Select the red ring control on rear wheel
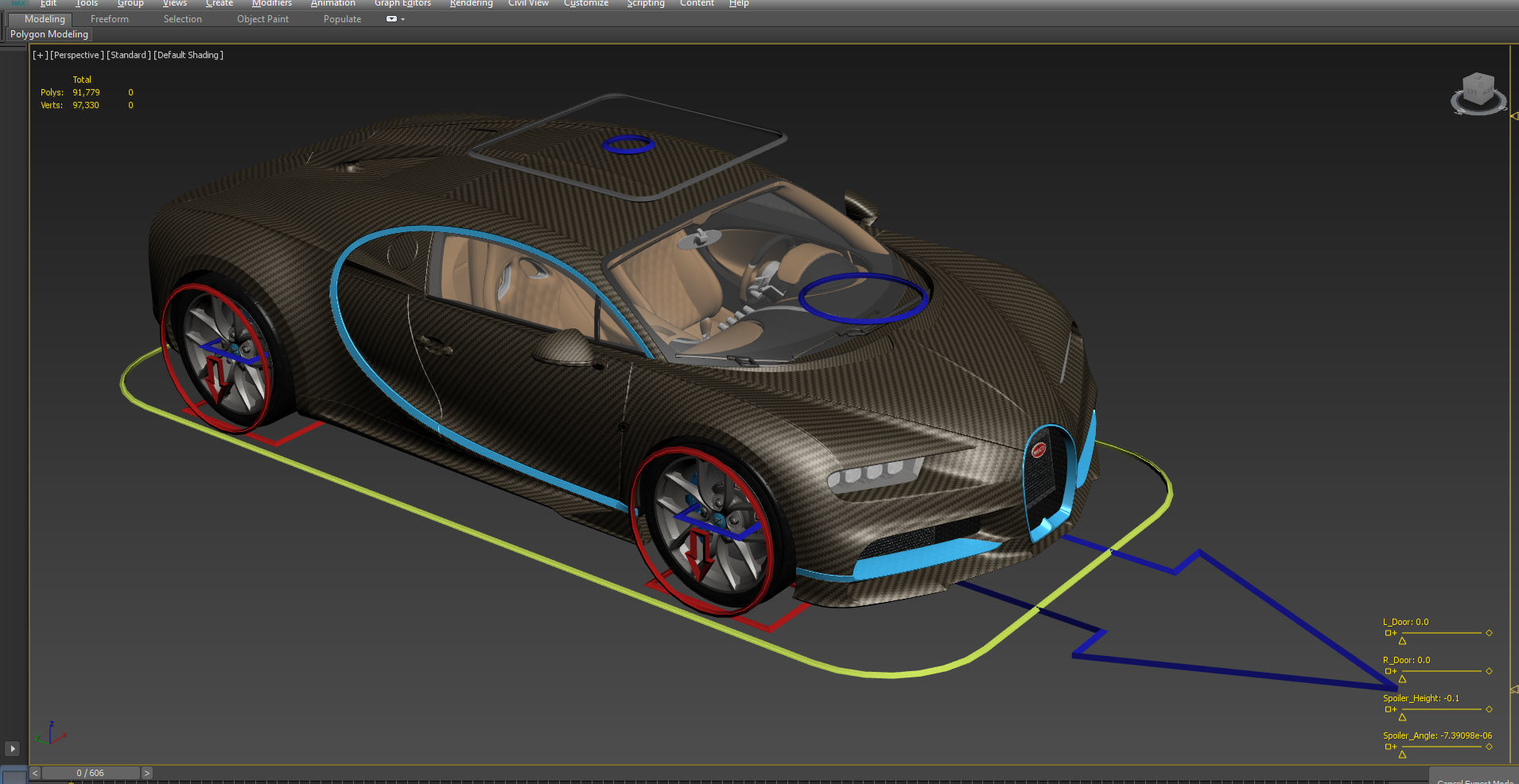This screenshot has height=784, width=1519. click(216, 358)
